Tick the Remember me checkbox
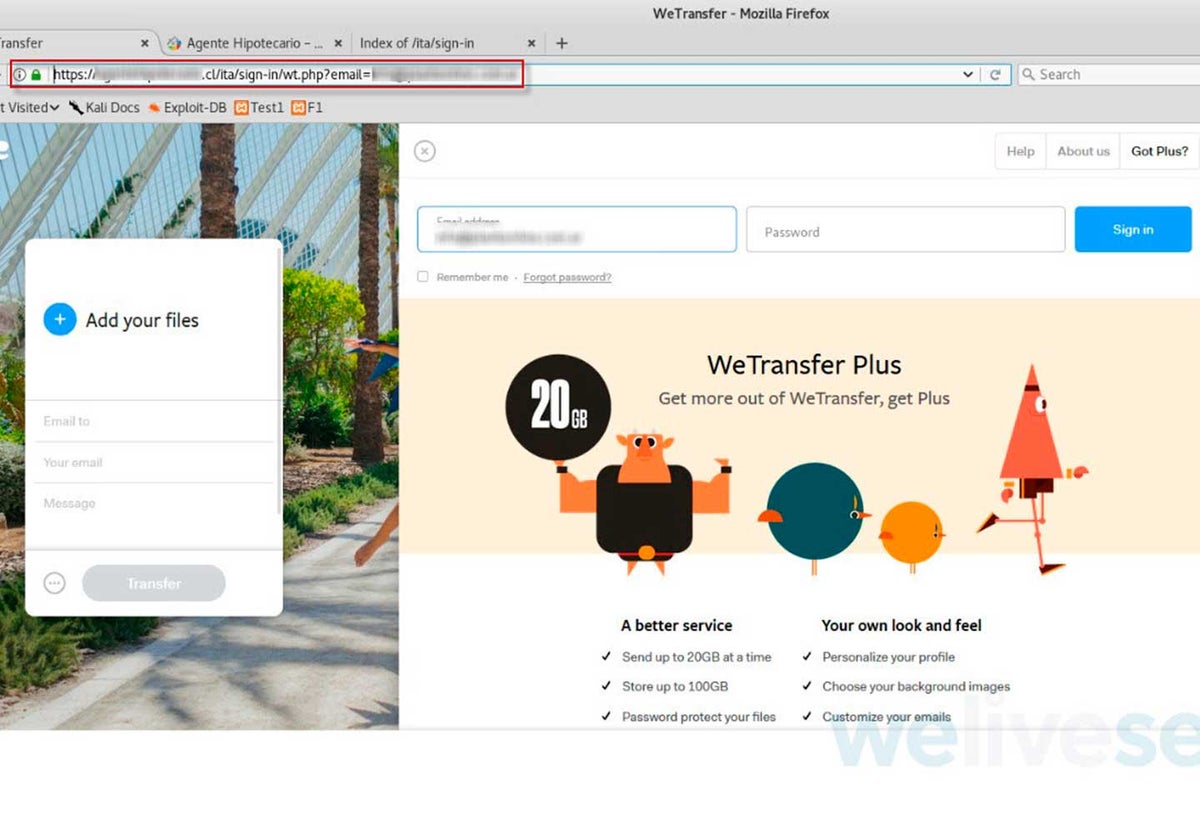This screenshot has height=817, width=1200. pyautogui.click(x=423, y=277)
